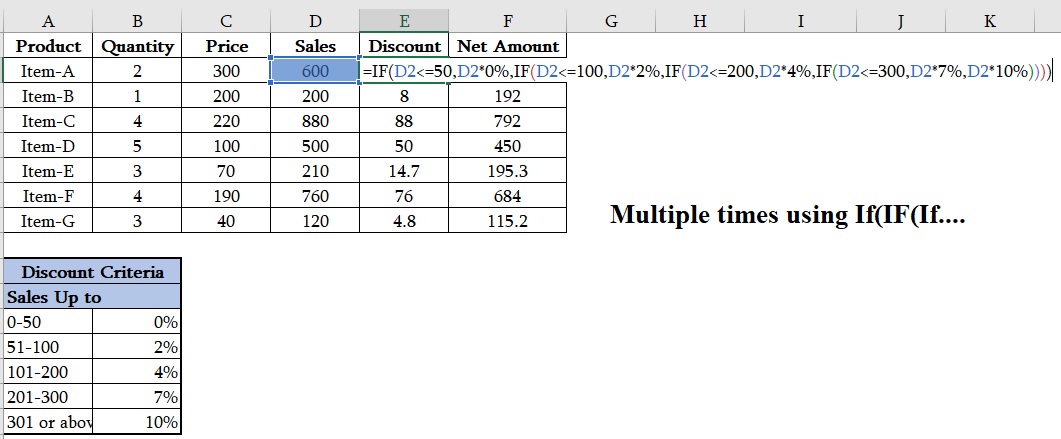Select Item-E net amount 195.3

click(x=507, y=171)
